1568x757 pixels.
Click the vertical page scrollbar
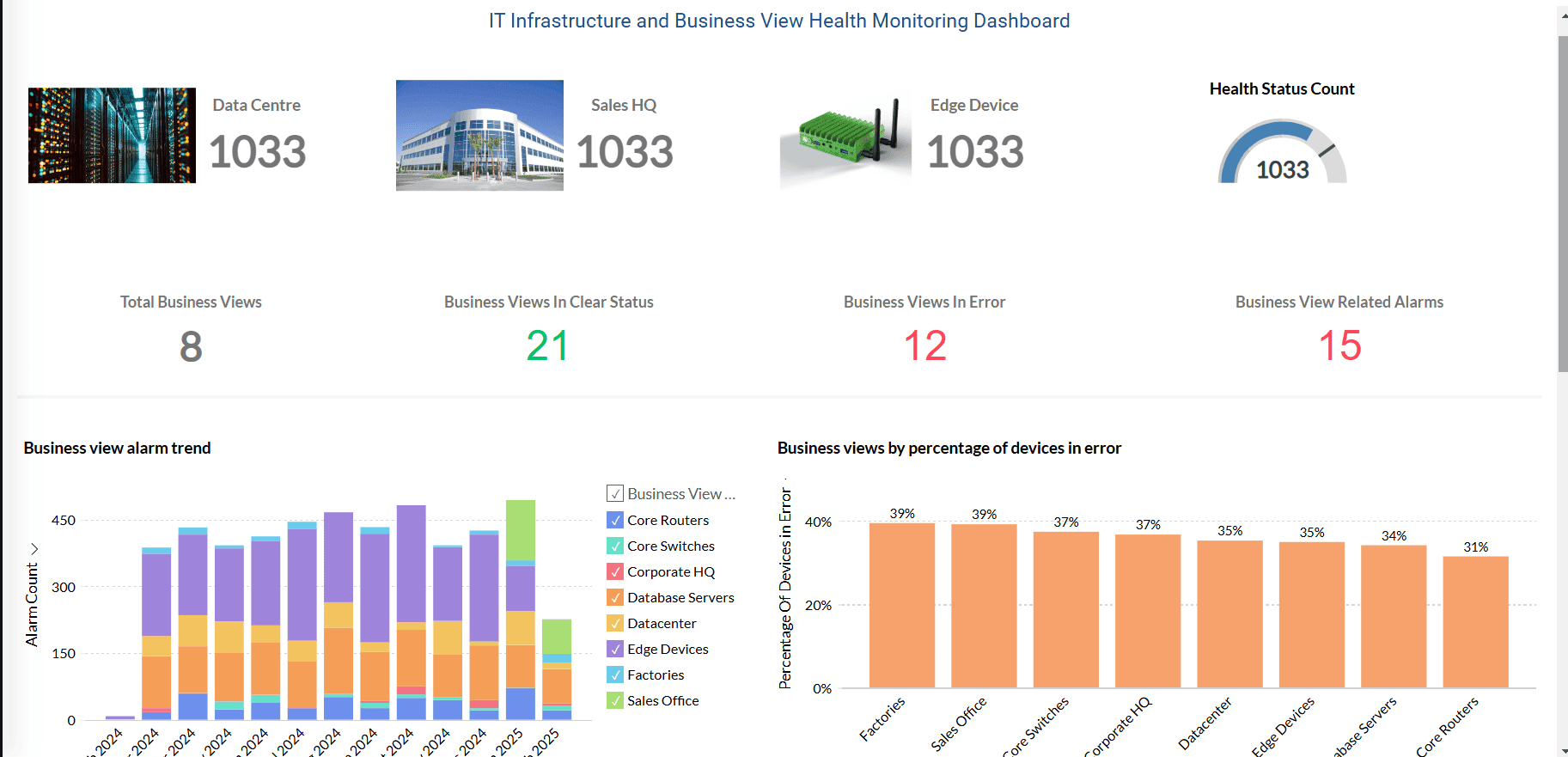(1563, 205)
